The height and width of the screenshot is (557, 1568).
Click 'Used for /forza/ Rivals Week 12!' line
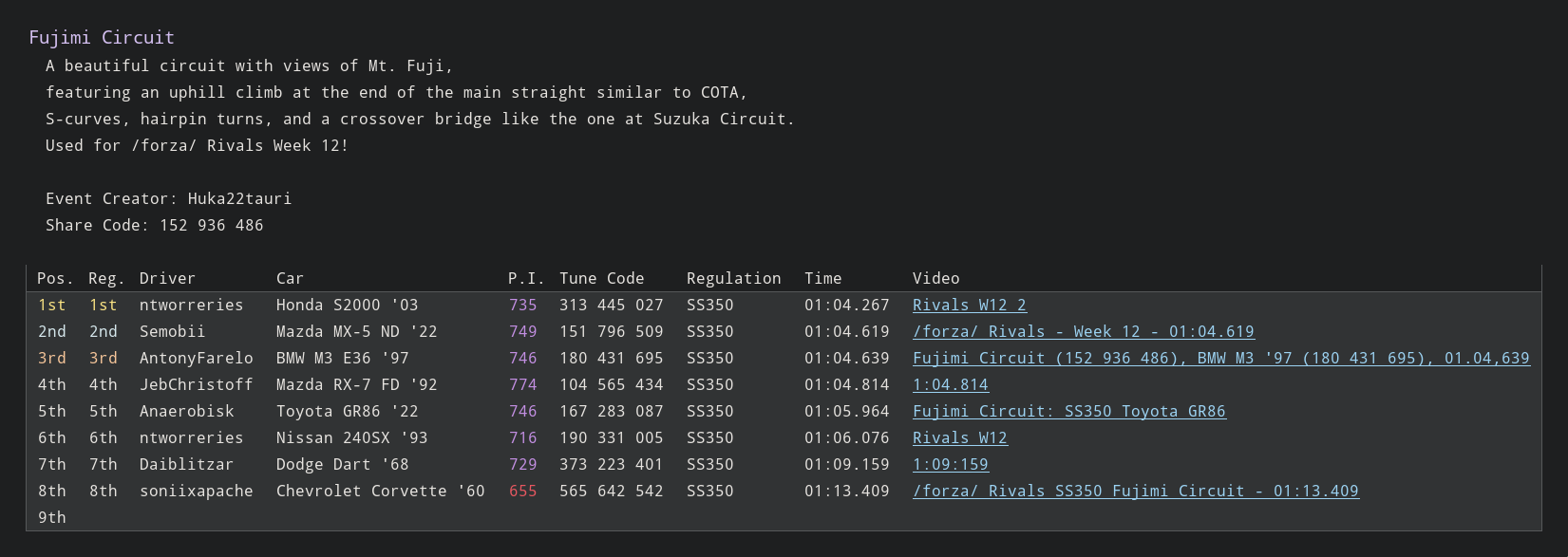tap(198, 145)
